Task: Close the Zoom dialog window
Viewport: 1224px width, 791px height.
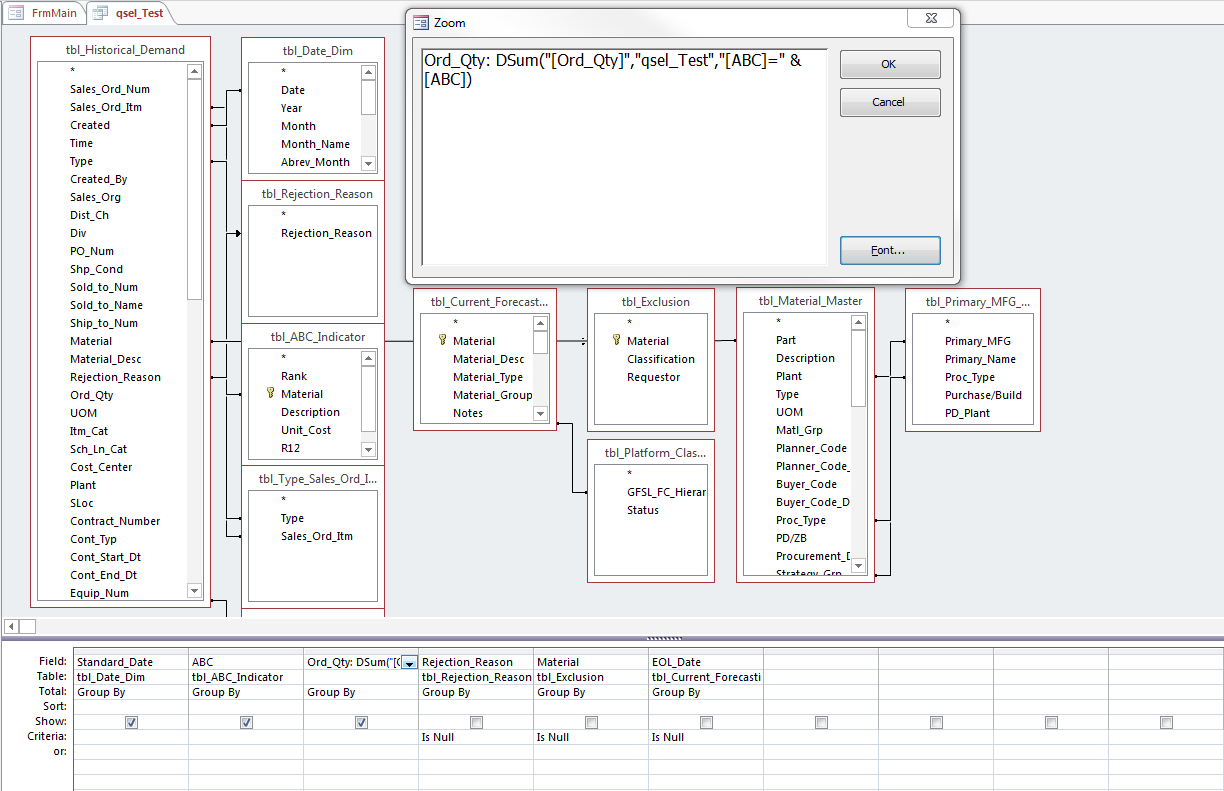Action: tap(929, 19)
